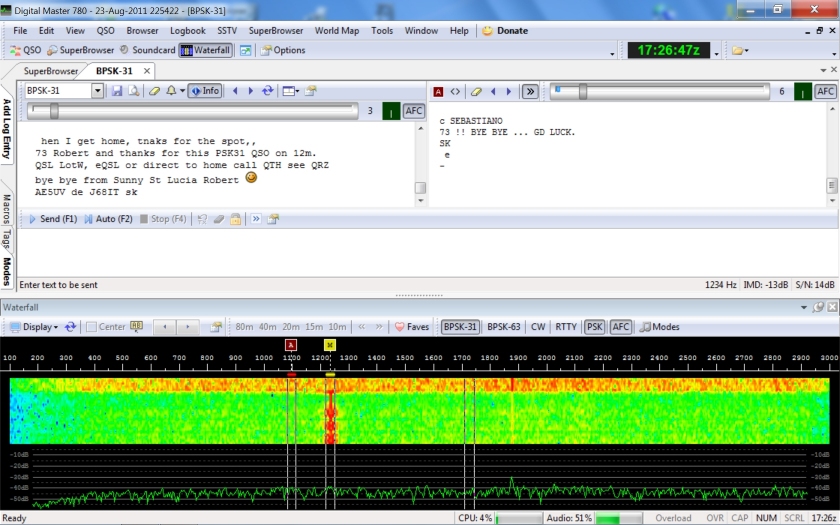840x525 pixels.
Task: Toggle AFC in the waterfall toolbar
Action: (621, 327)
